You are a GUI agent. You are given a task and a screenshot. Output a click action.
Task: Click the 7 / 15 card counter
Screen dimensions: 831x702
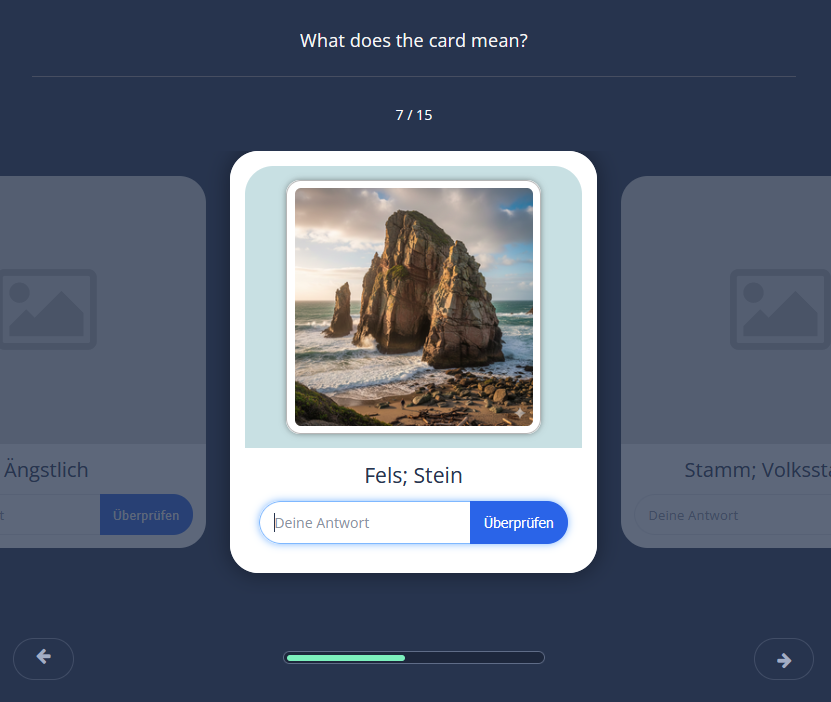(413, 115)
